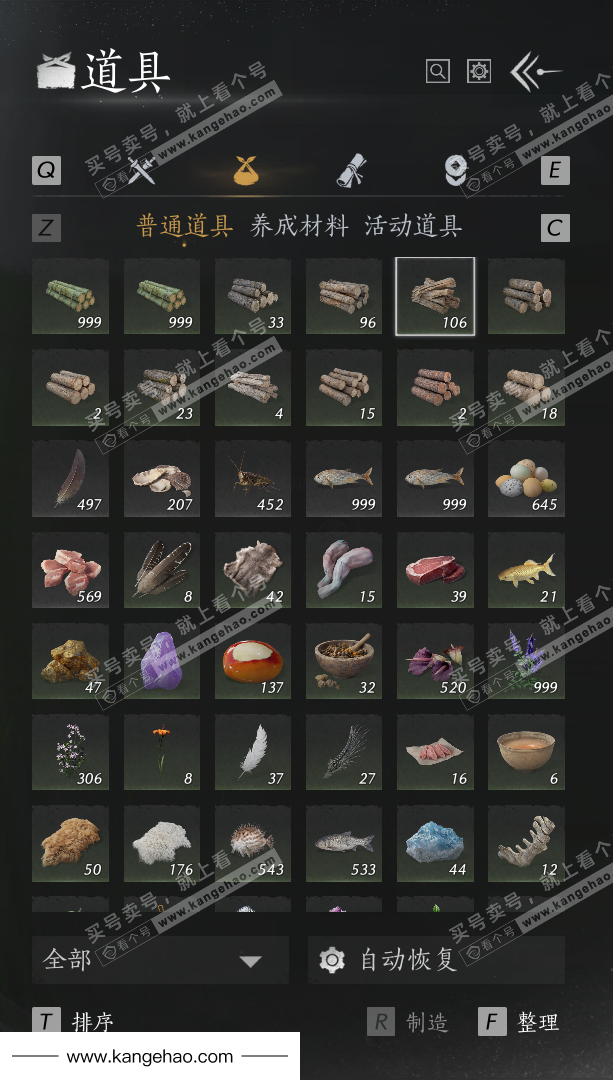The height and width of the screenshot is (1080, 613).
Task: Select the golden pouch items category
Action: click(x=249, y=169)
